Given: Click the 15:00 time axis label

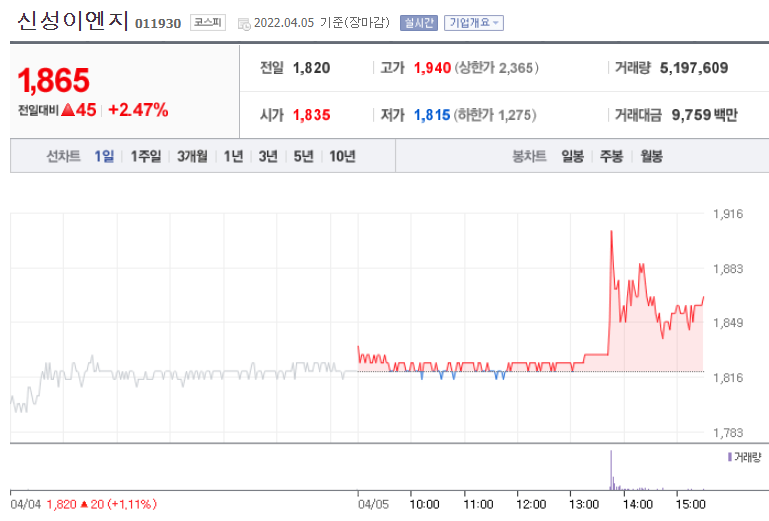Looking at the screenshot, I should pyautogui.click(x=691, y=504).
